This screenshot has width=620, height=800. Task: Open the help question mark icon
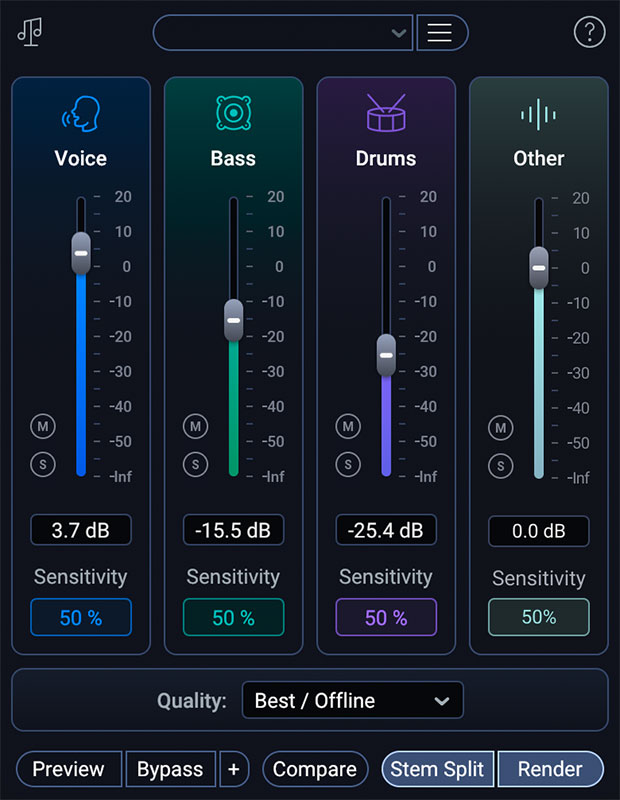point(589,32)
